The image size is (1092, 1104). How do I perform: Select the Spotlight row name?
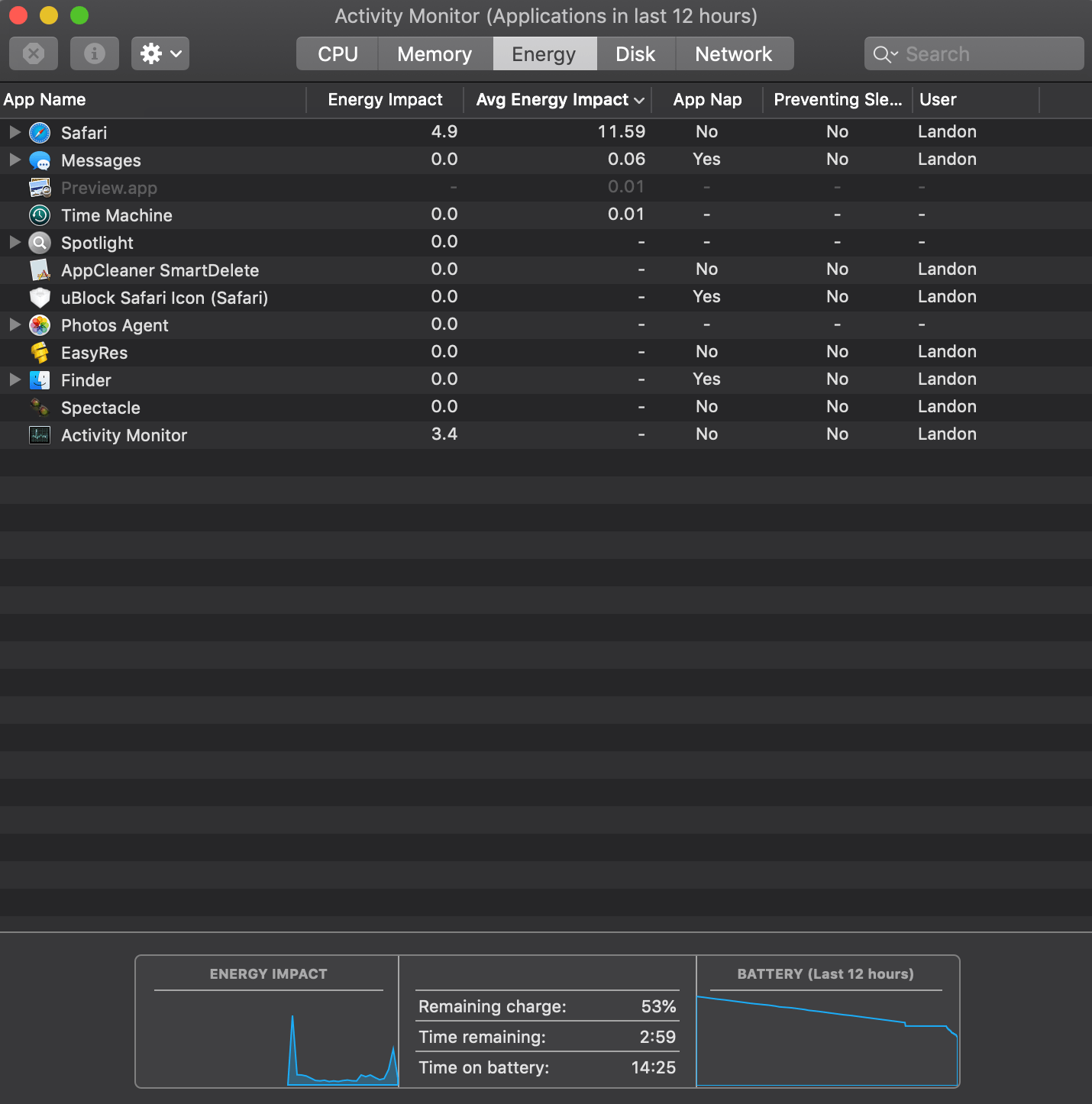pyautogui.click(x=97, y=243)
